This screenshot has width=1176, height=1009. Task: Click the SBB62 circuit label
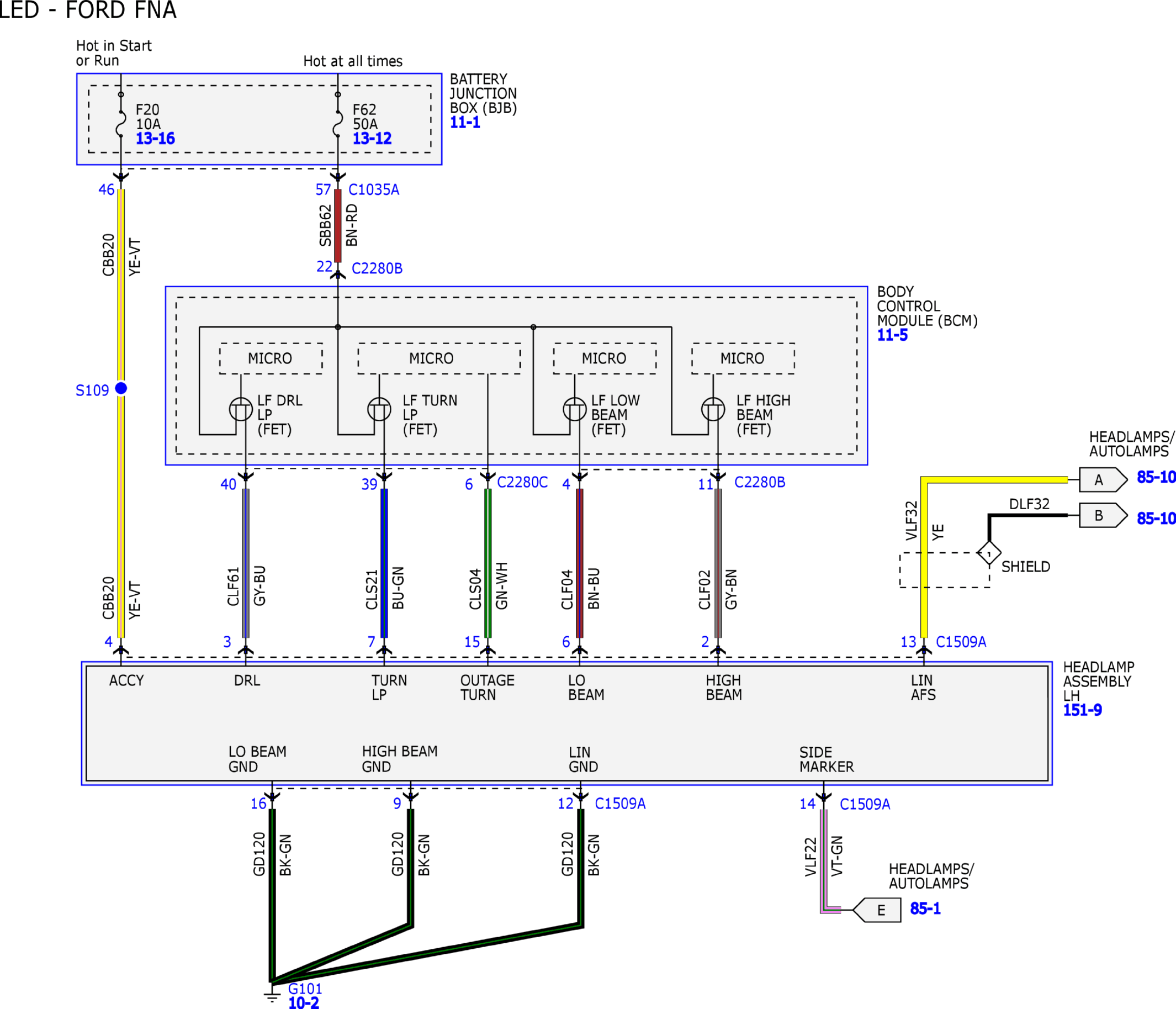coord(325,225)
